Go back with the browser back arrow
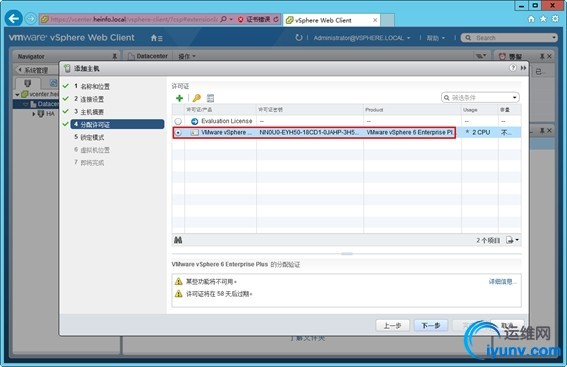This screenshot has width=567, height=367. point(13,18)
